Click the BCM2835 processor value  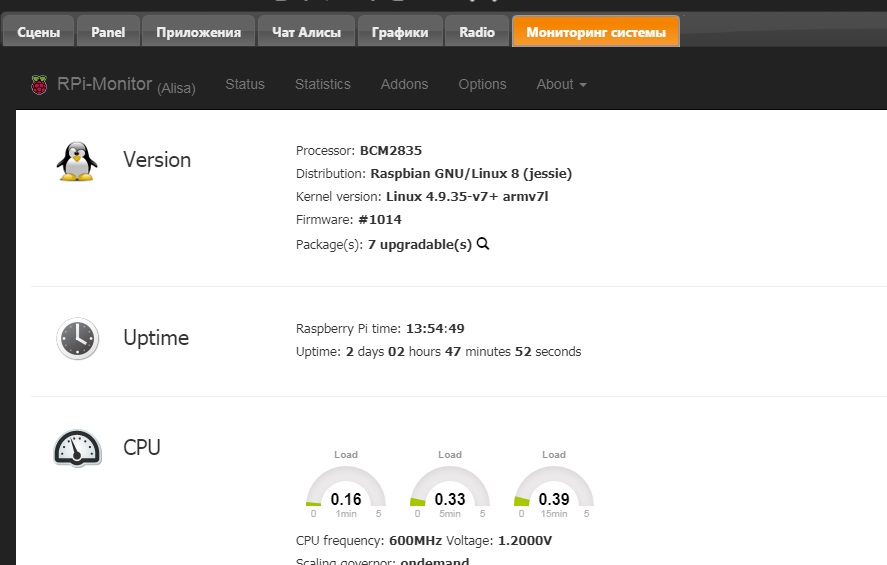click(x=391, y=150)
